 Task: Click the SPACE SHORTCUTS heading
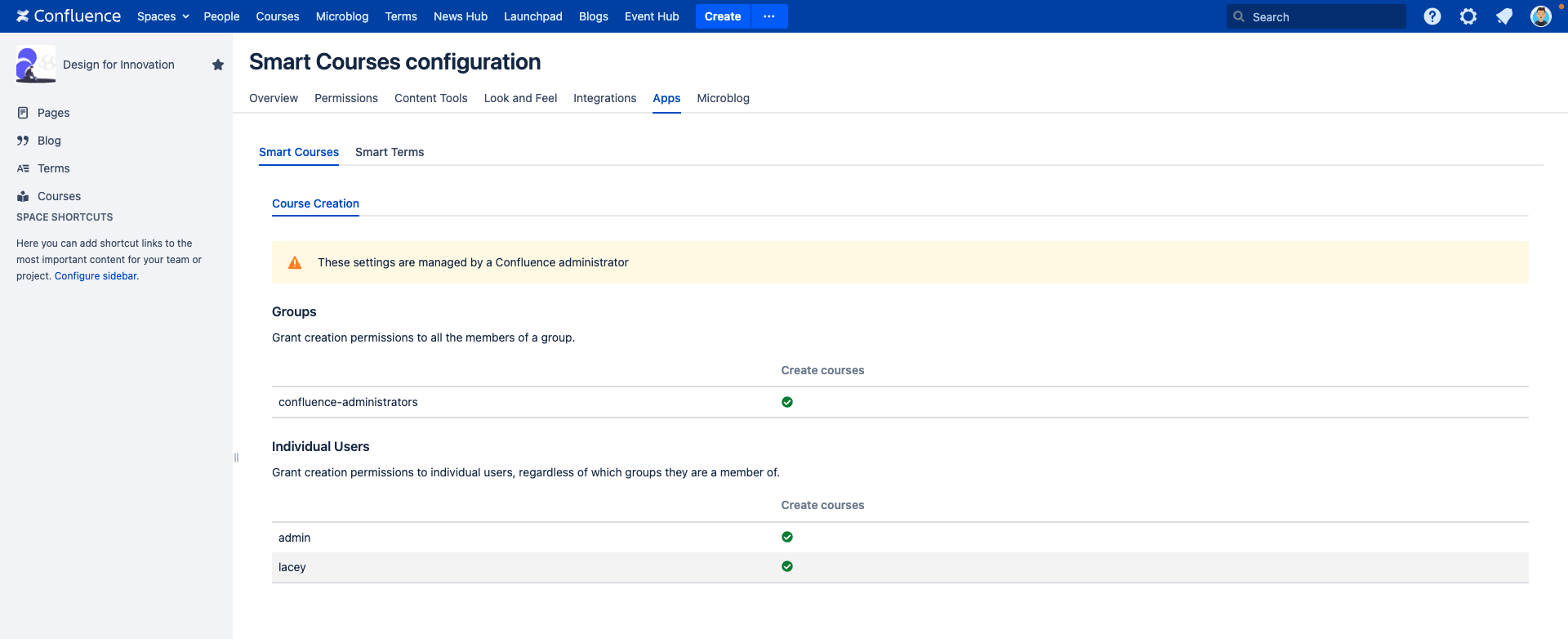click(65, 217)
